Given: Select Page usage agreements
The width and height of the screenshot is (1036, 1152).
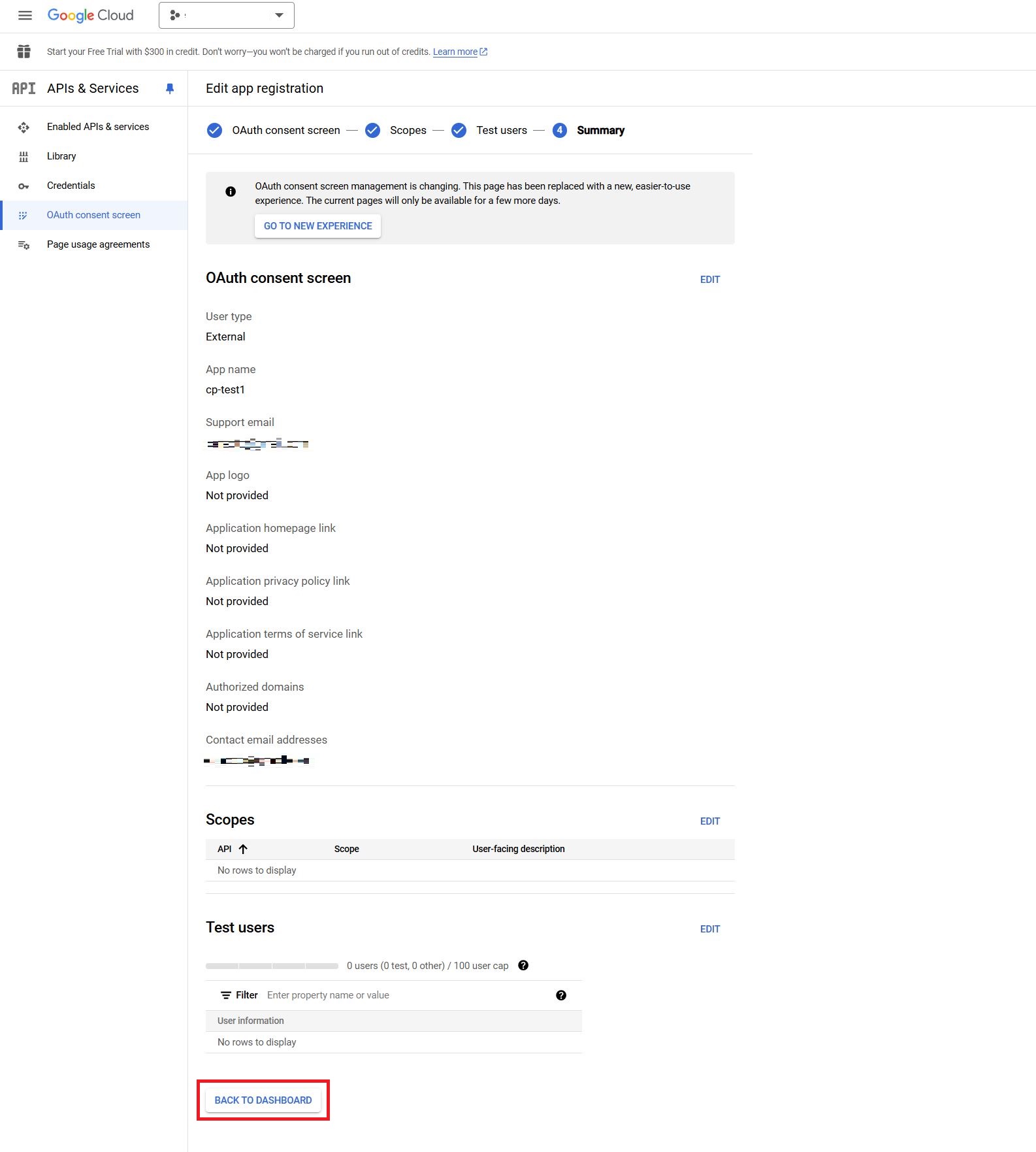Looking at the screenshot, I should pos(98,244).
